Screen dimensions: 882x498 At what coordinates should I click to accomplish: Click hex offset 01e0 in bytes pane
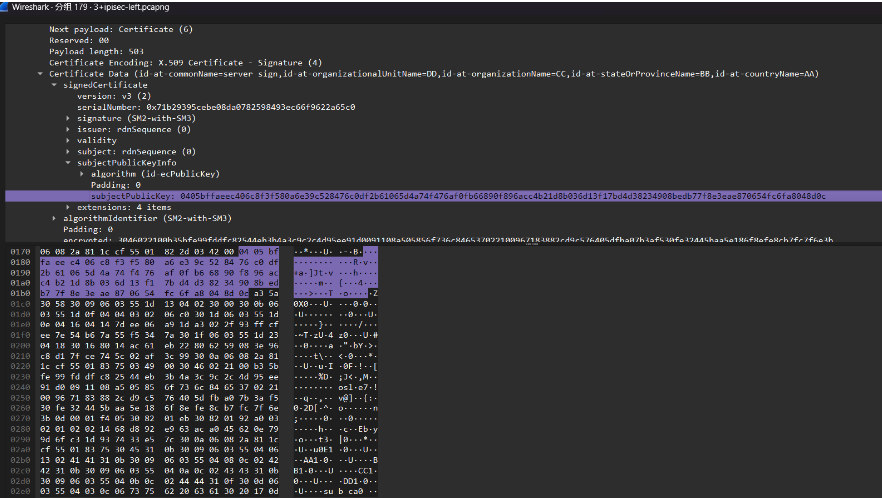21,325
